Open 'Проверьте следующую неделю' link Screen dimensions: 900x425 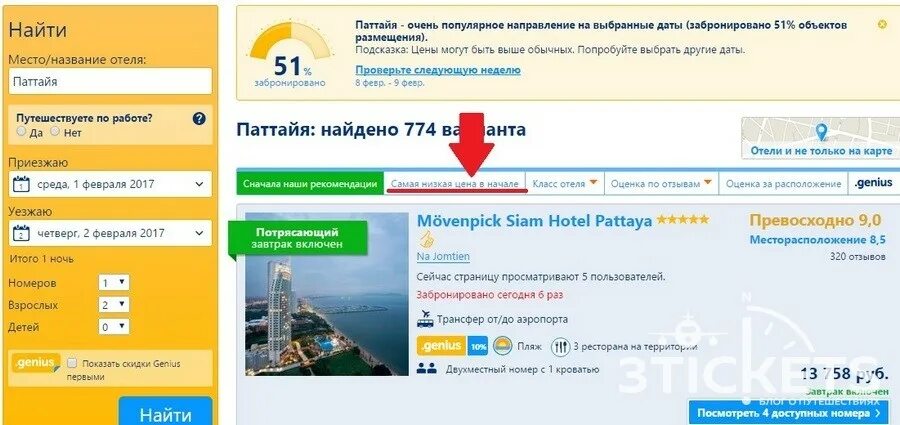tap(438, 70)
